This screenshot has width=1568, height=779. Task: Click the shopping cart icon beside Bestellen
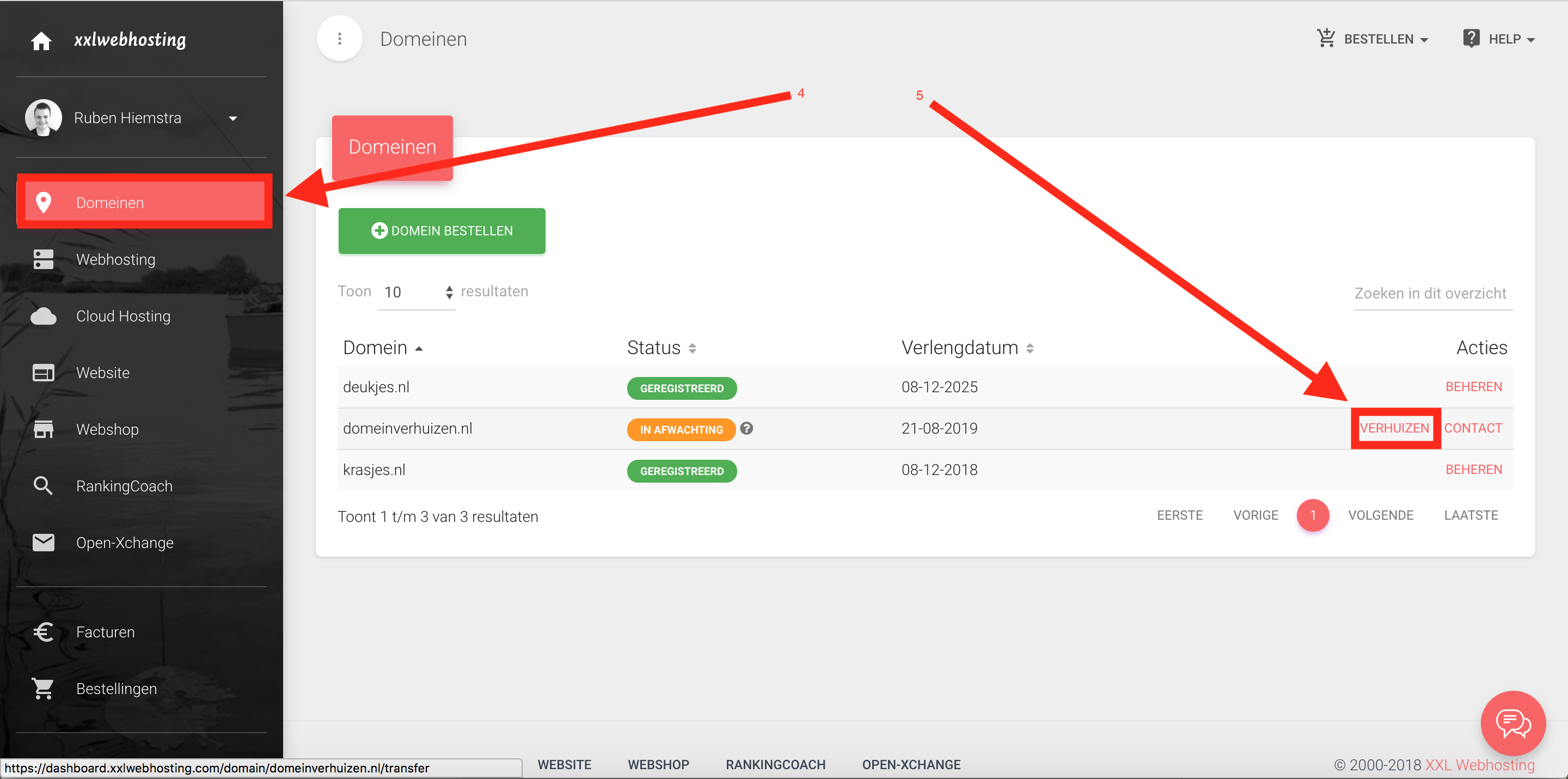click(1326, 38)
